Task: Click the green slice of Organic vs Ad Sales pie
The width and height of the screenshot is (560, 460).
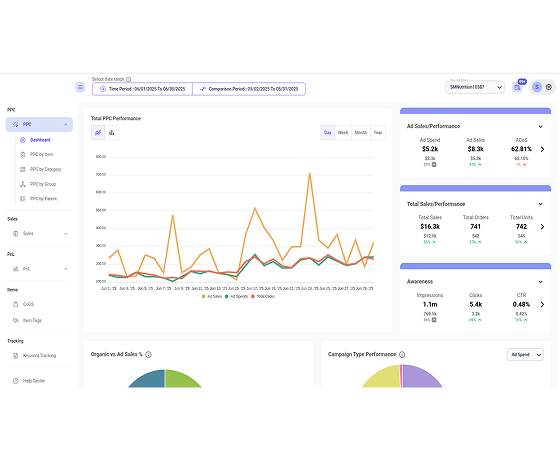Action: click(180, 380)
